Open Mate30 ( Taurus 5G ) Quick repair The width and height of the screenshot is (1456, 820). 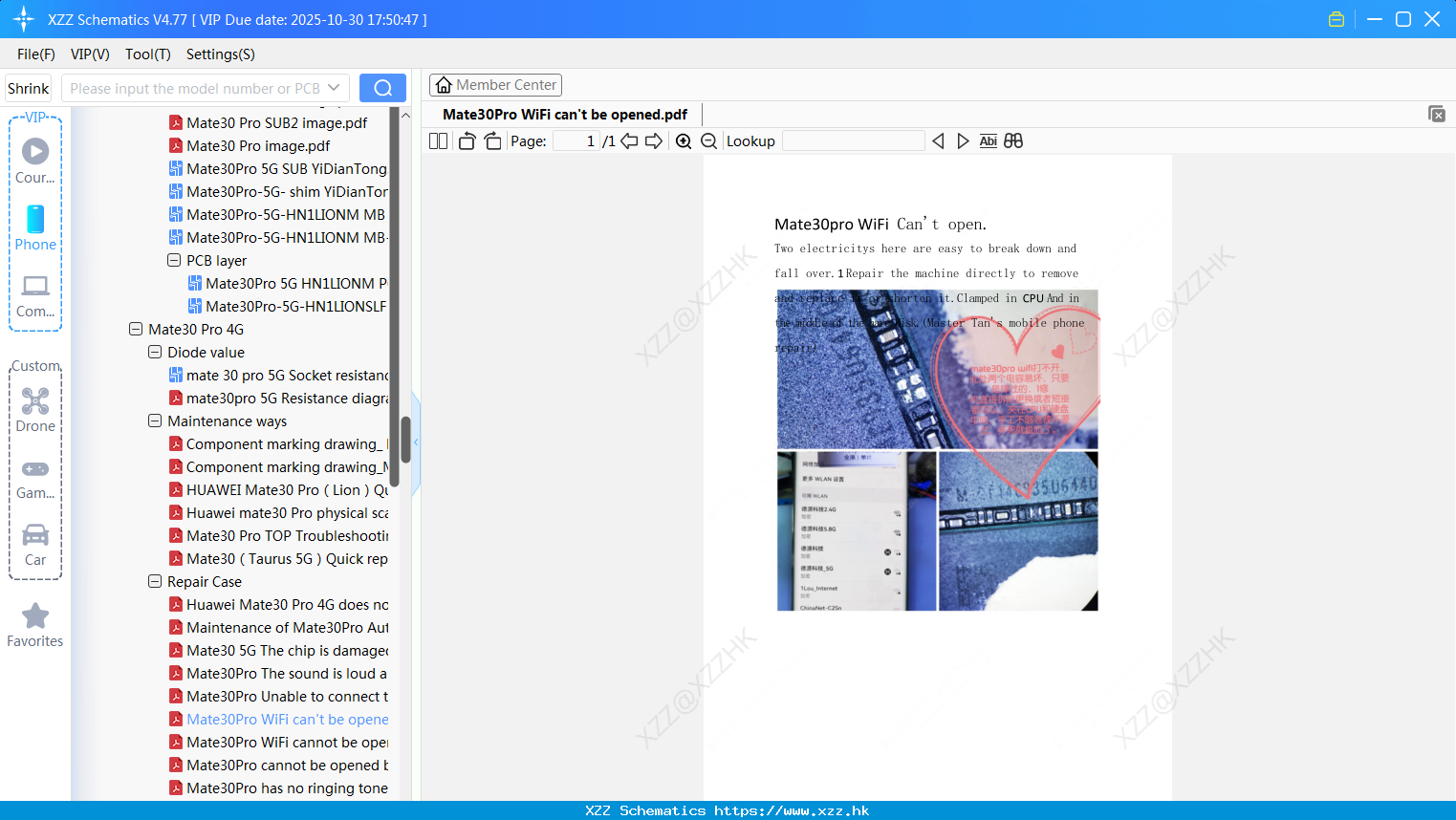278,558
